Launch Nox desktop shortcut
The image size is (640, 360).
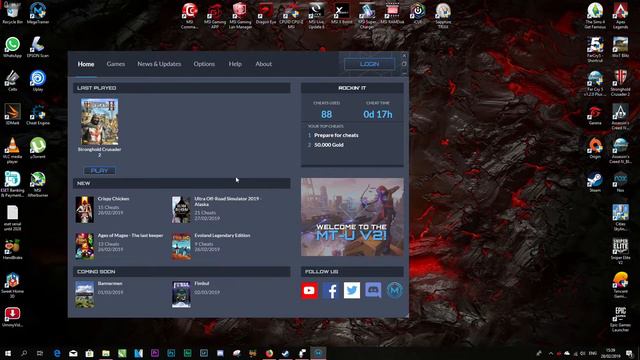coord(620,182)
